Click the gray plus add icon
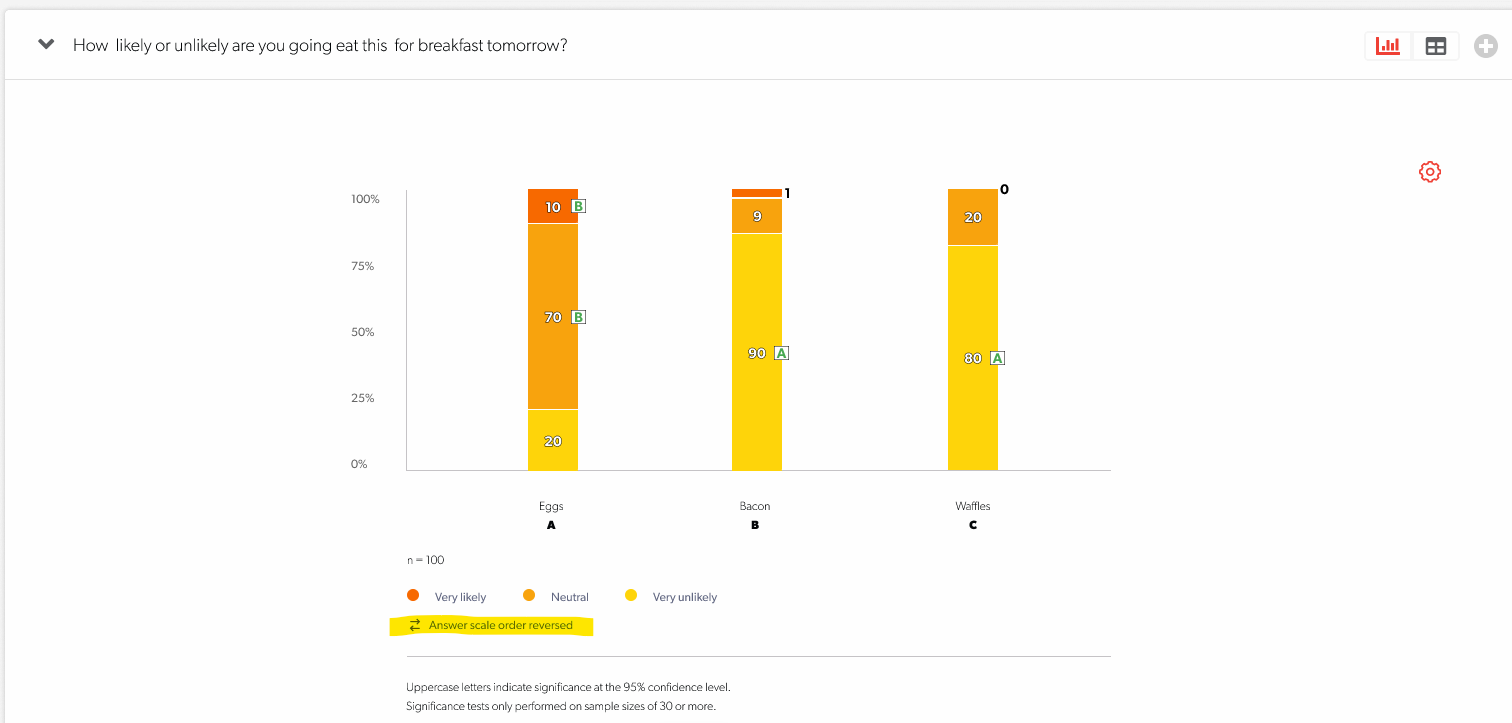The width and height of the screenshot is (1512, 723). pos(1486,46)
